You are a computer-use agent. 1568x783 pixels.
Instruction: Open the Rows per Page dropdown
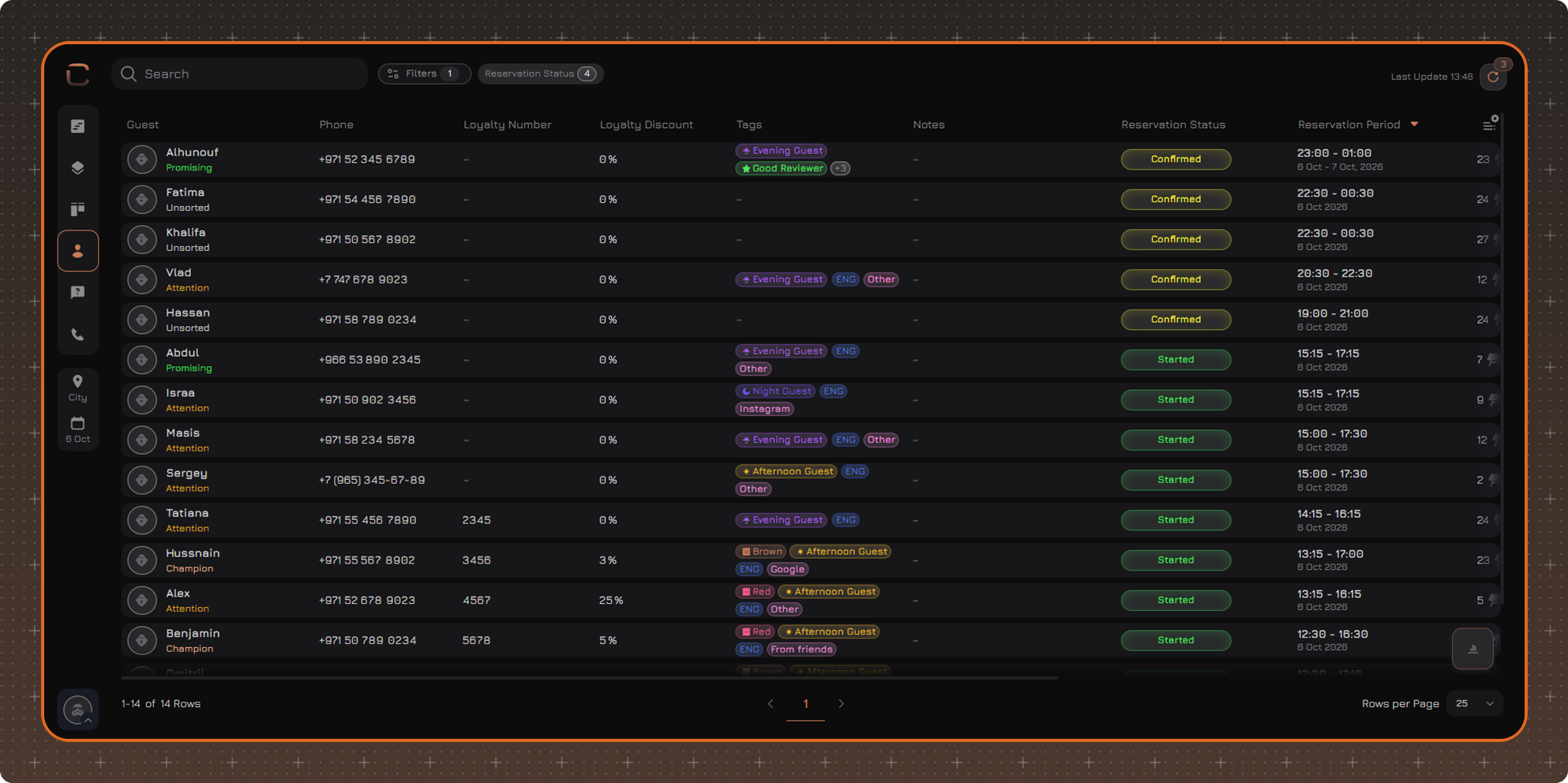1475,703
